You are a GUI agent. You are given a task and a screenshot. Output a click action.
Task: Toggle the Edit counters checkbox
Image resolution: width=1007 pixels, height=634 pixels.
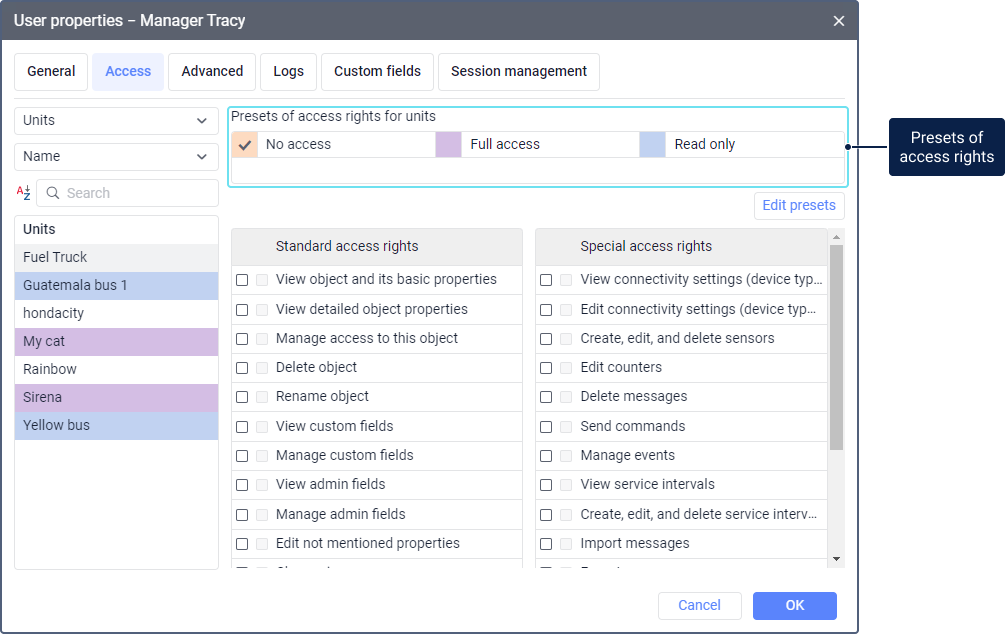[x=546, y=368]
